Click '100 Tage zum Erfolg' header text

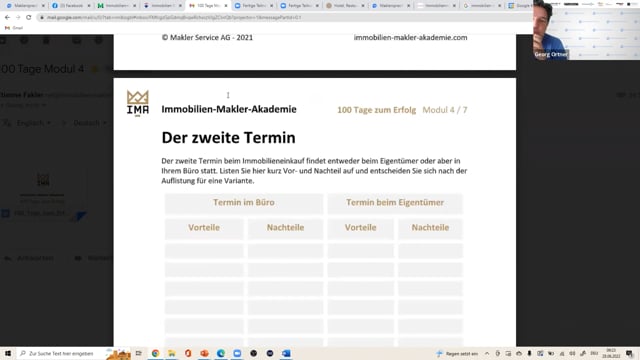(376, 110)
